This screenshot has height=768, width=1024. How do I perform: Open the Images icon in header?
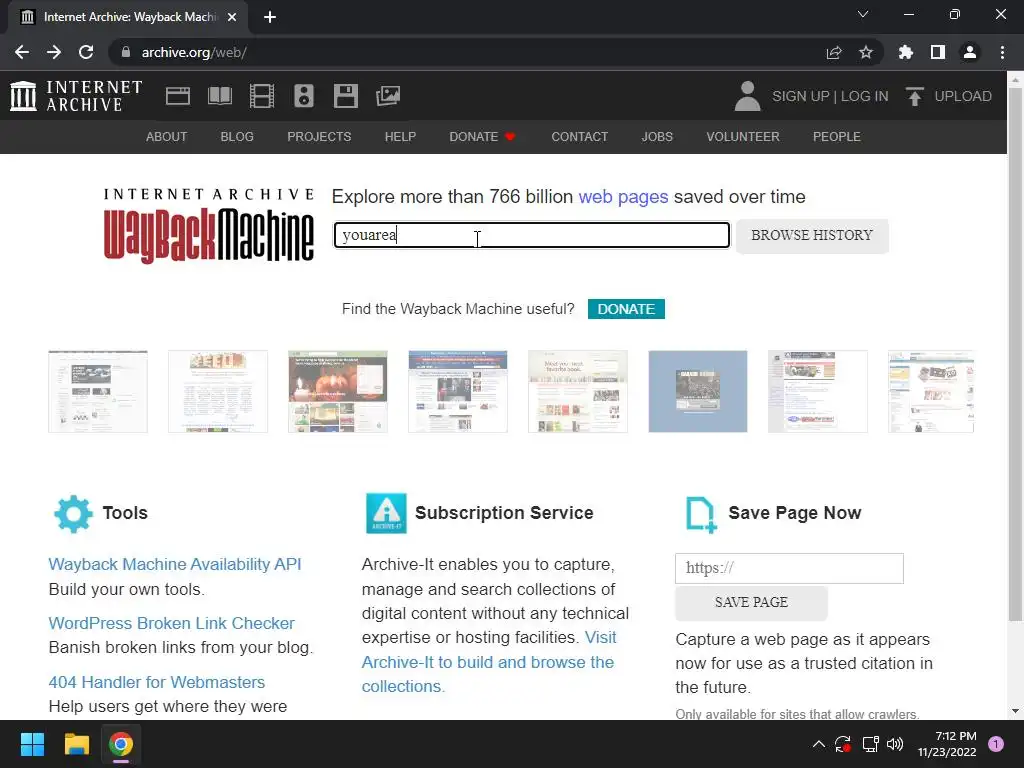(388, 96)
